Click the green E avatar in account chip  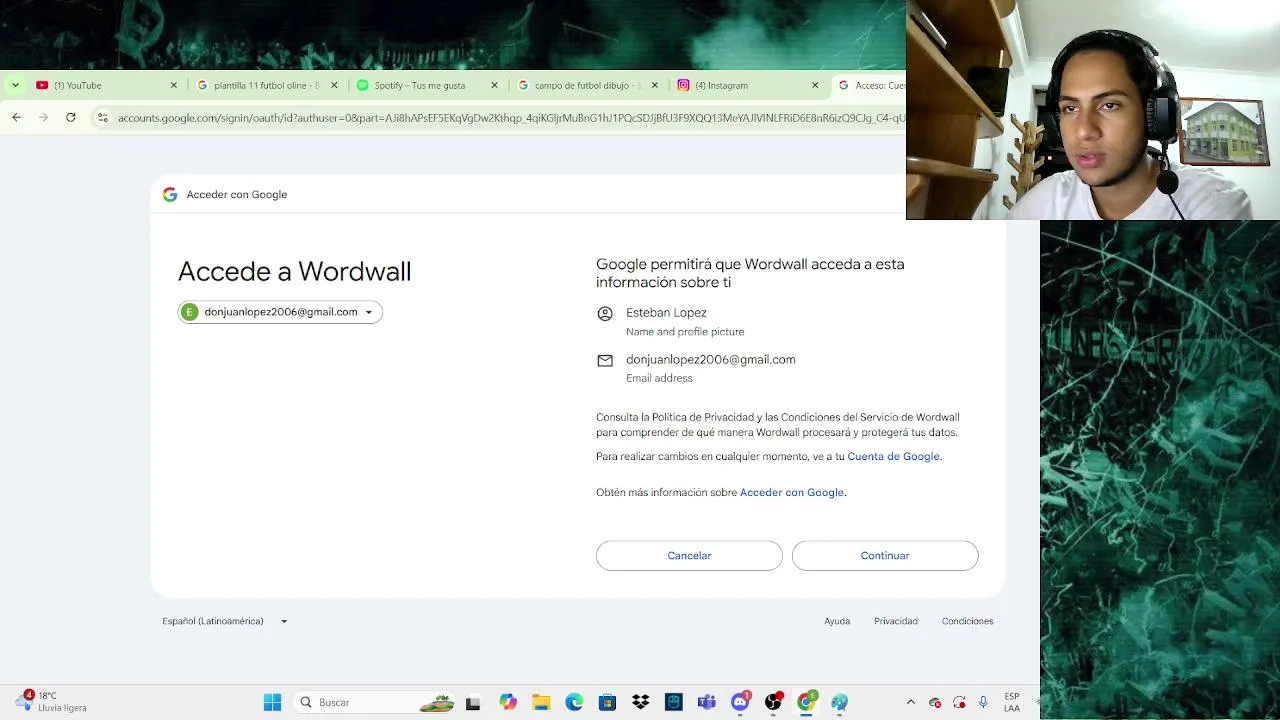tap(190, 312)
